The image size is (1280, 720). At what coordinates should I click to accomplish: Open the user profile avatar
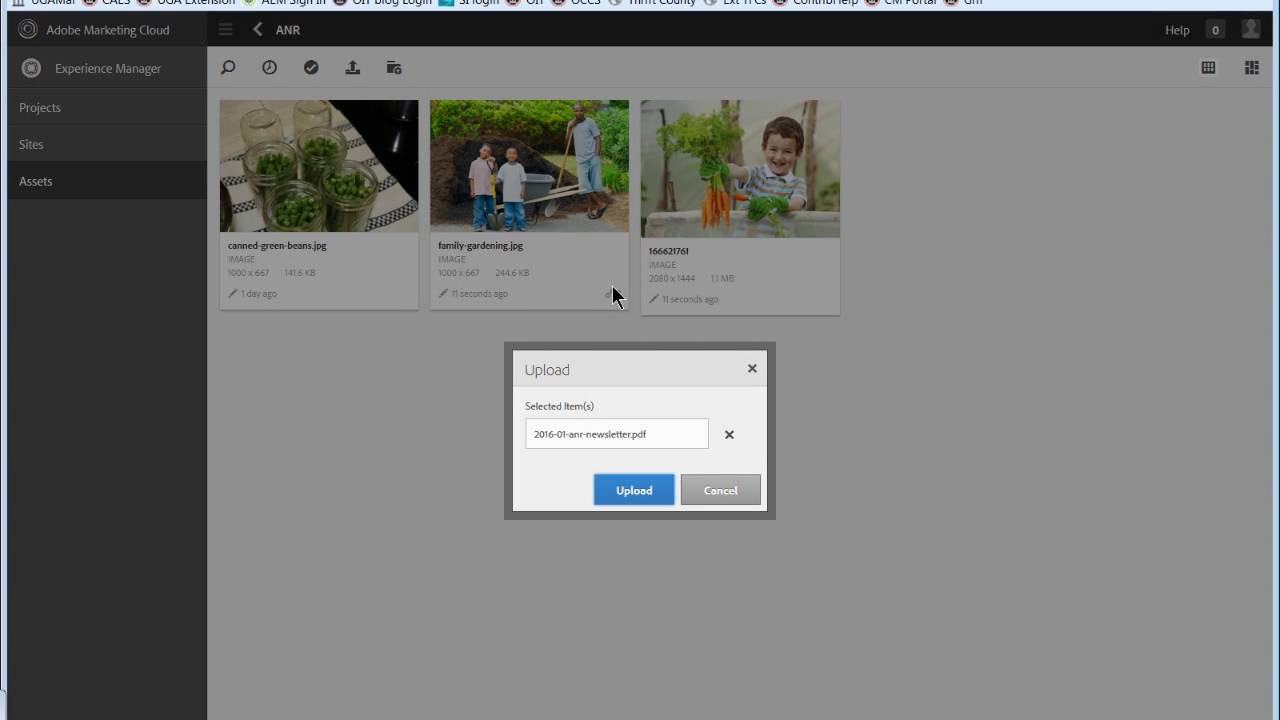(x=1251, y=30)
